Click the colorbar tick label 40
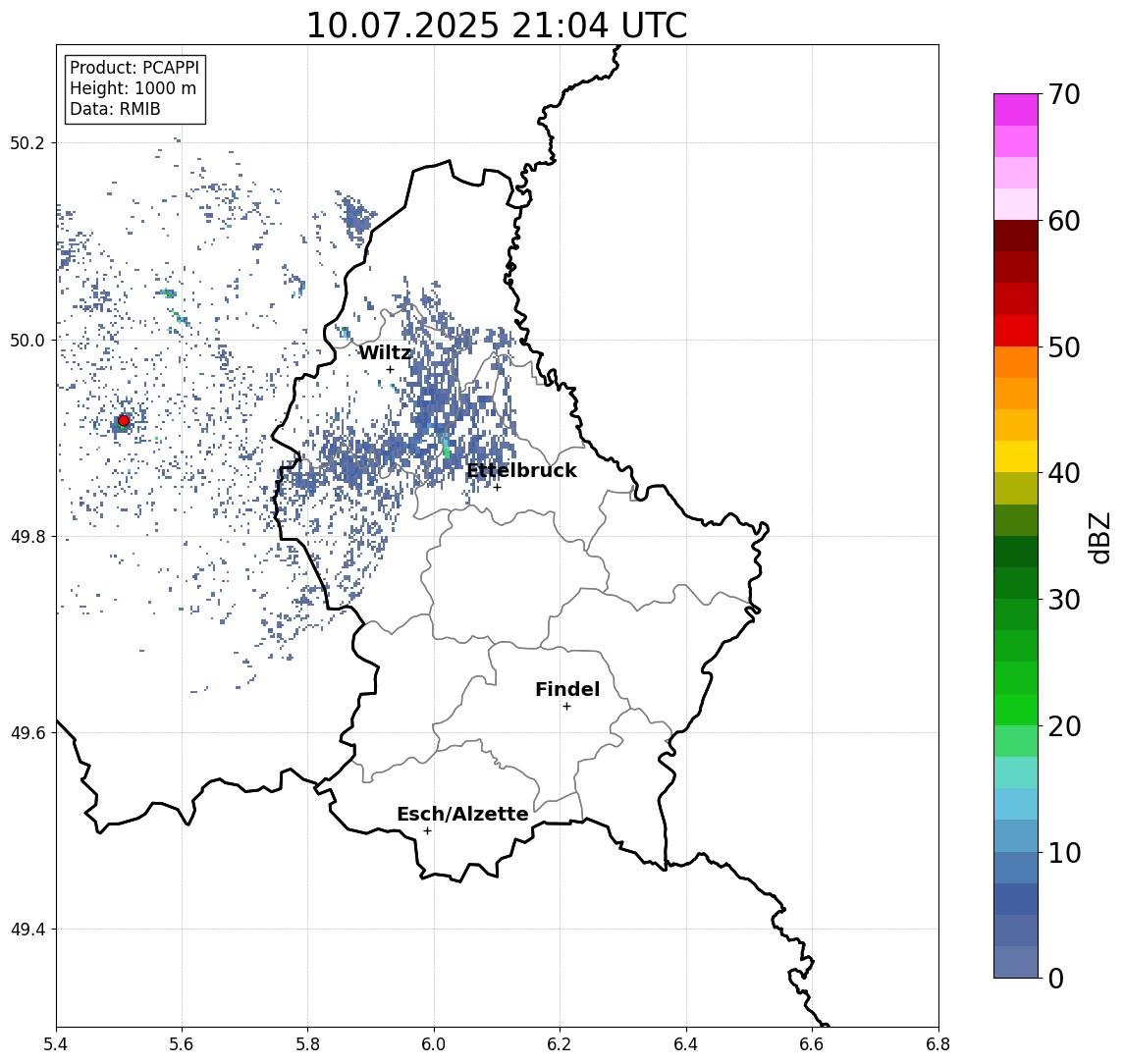The width and height of the screenshot is (1124, 1064). (x=1064, y=473)
